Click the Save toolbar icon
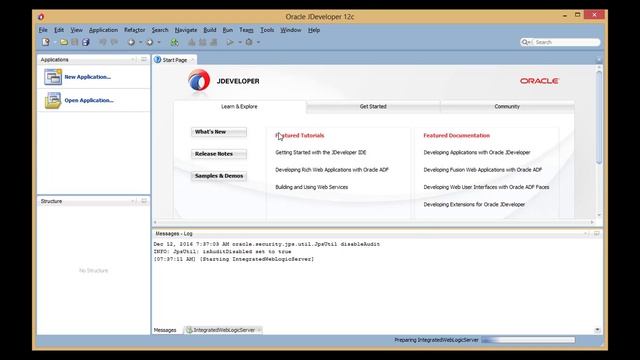 [x=75, y=42]
